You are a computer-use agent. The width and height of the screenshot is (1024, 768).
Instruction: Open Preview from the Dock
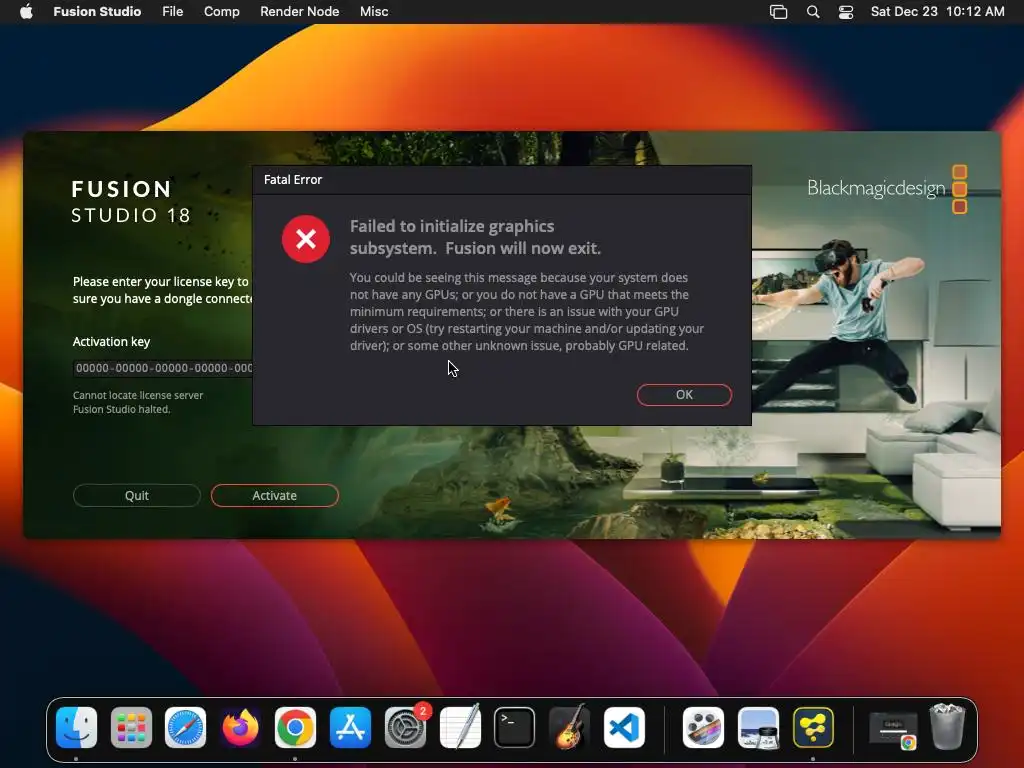pyautogui.click(x=758, y=727)
